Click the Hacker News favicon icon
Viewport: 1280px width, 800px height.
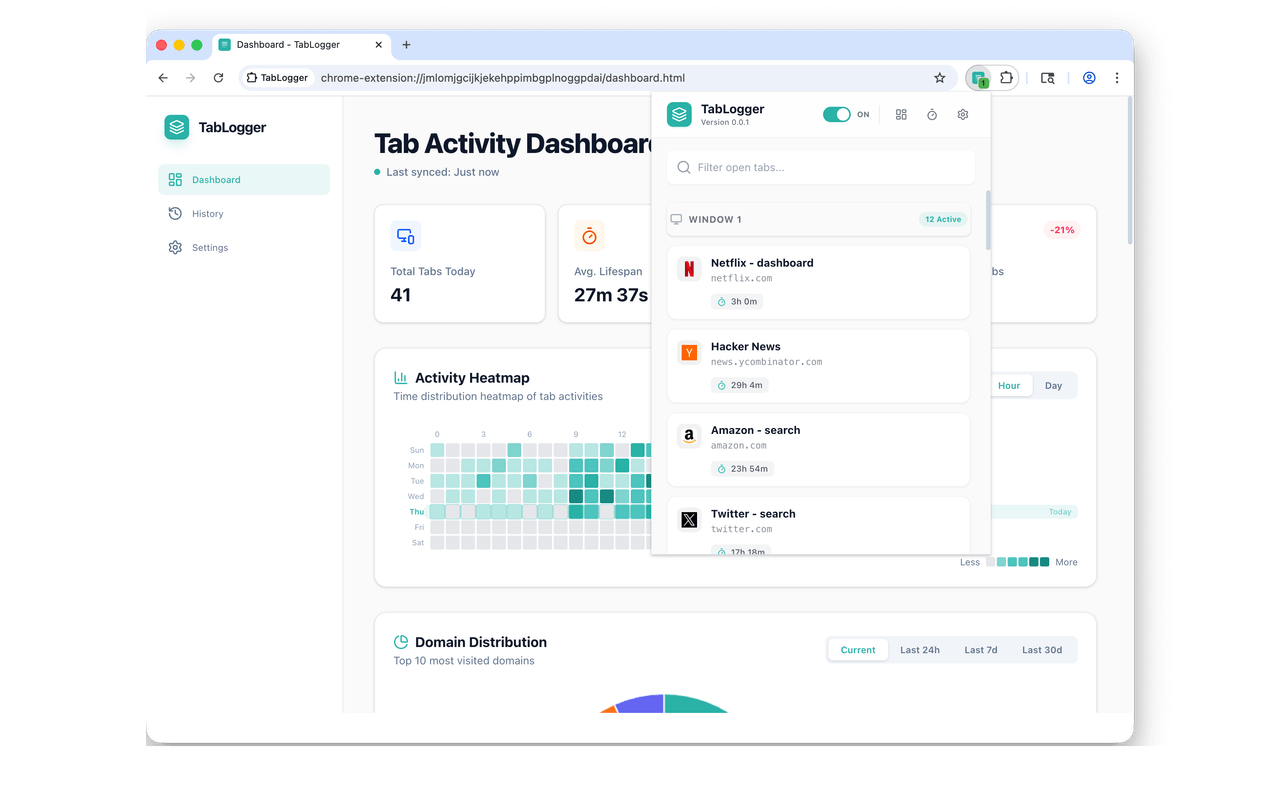689,352
